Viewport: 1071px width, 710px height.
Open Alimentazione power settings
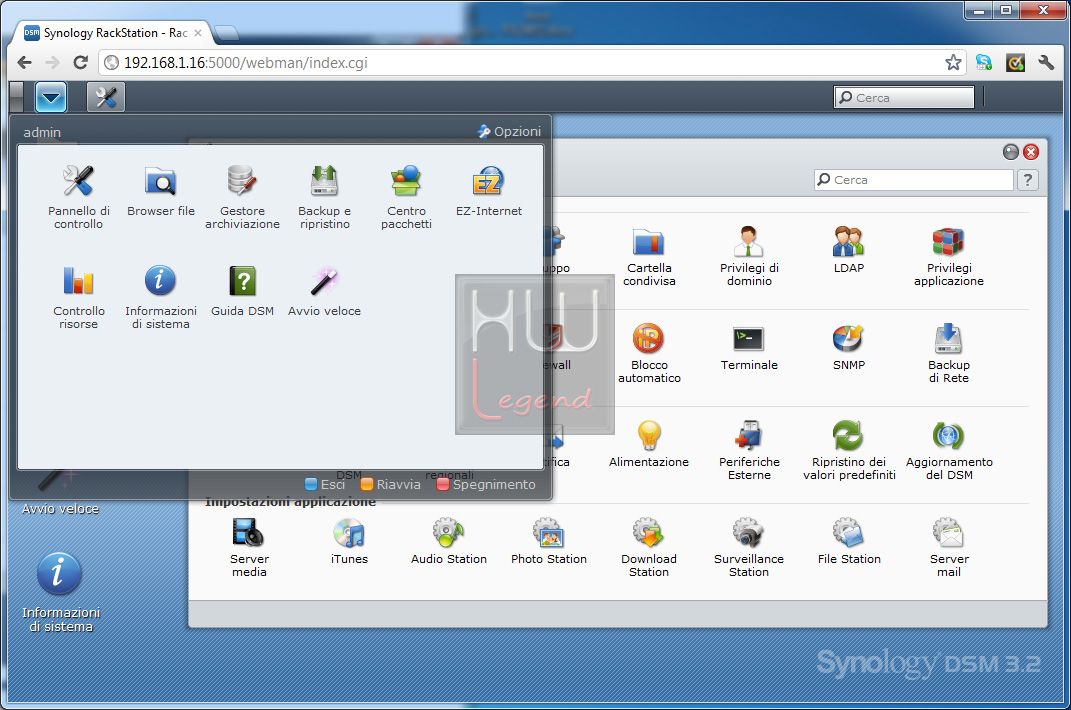click(649, 444)
